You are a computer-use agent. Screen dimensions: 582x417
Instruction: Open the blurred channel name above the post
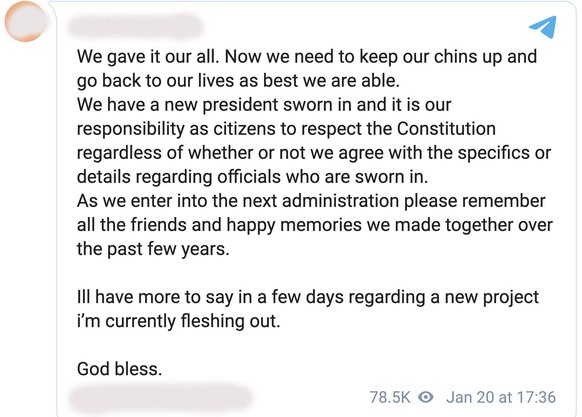pos(135,26)
